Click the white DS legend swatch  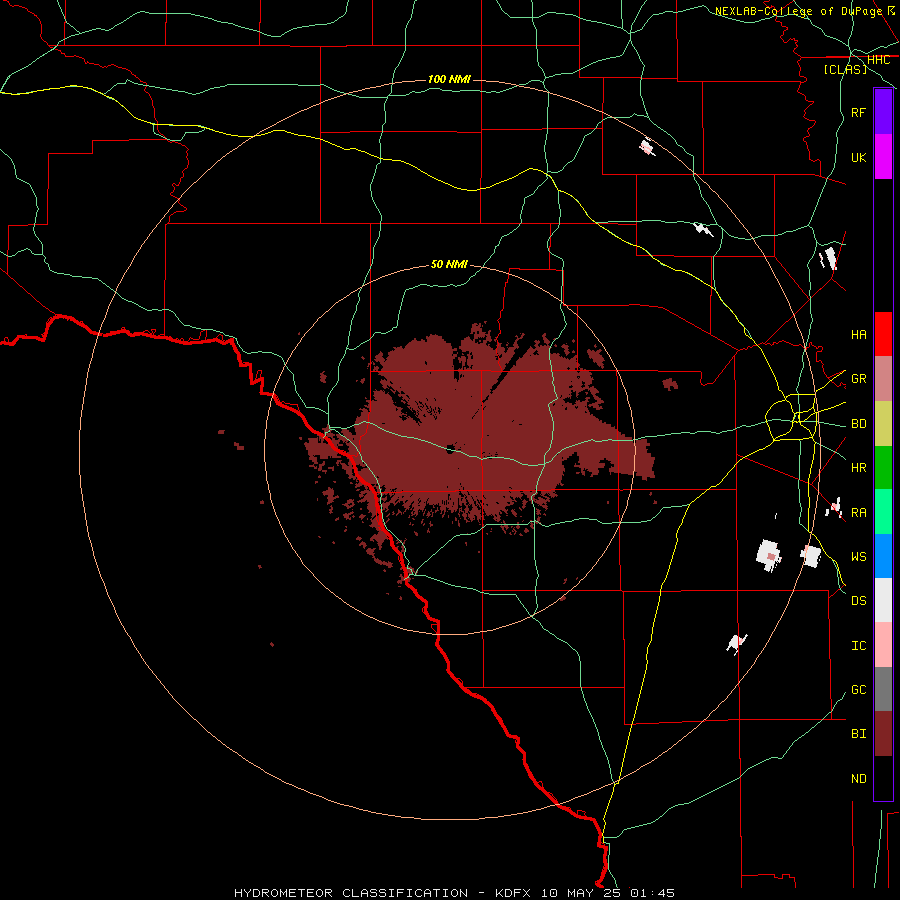[x=883, y=600]
